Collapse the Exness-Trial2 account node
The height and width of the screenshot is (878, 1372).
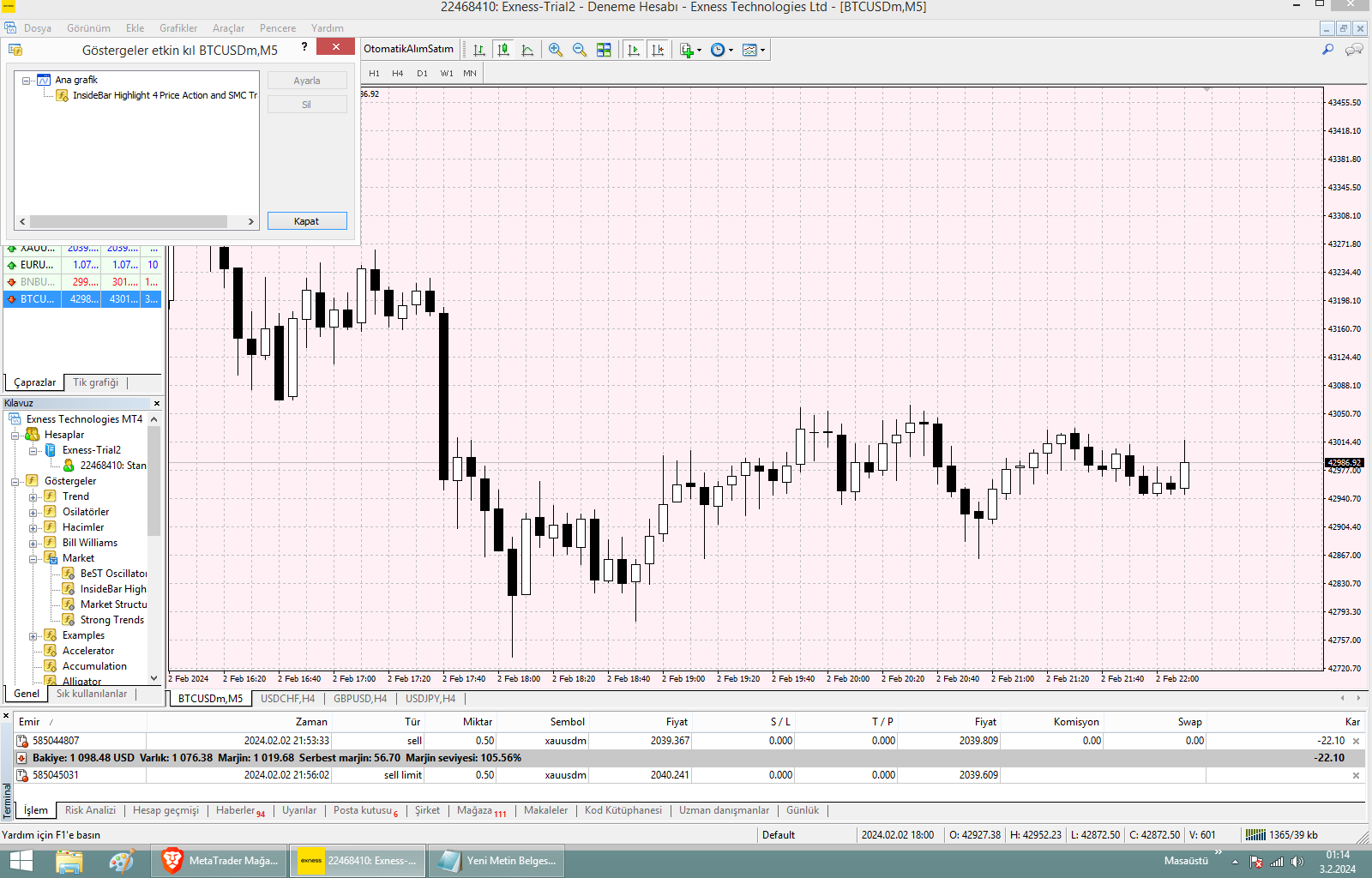tap(33, 451)
